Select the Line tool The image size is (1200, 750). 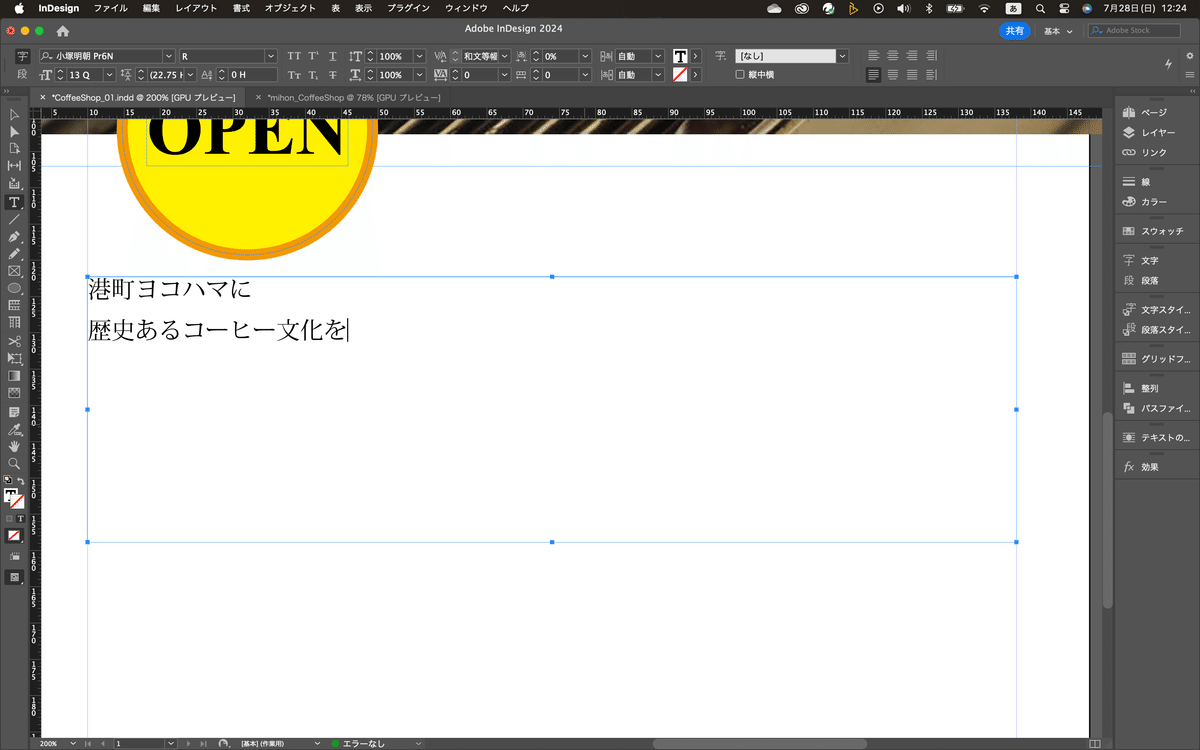[14, 219]
